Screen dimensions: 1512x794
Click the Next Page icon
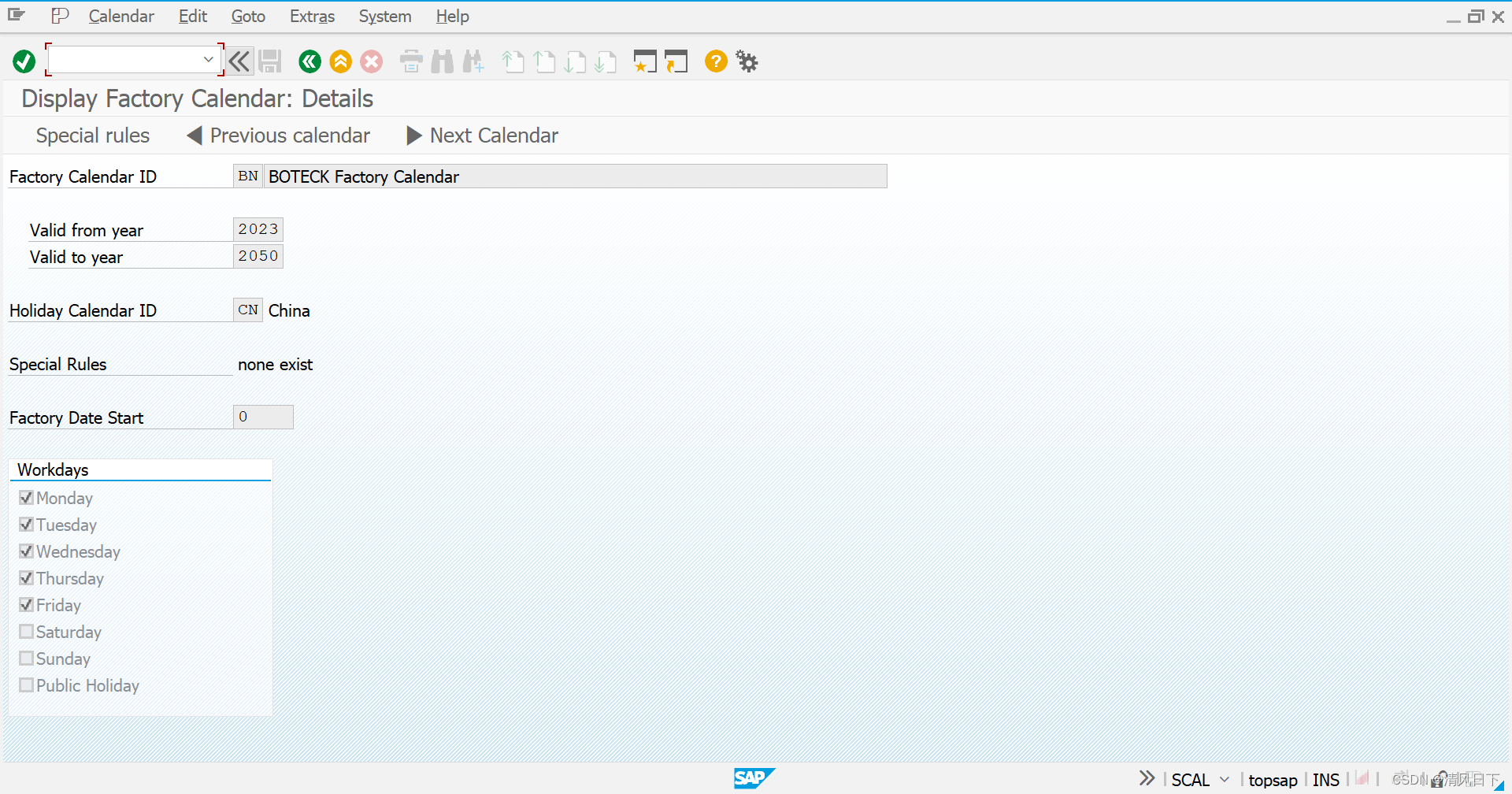click(x=575, y=61)
